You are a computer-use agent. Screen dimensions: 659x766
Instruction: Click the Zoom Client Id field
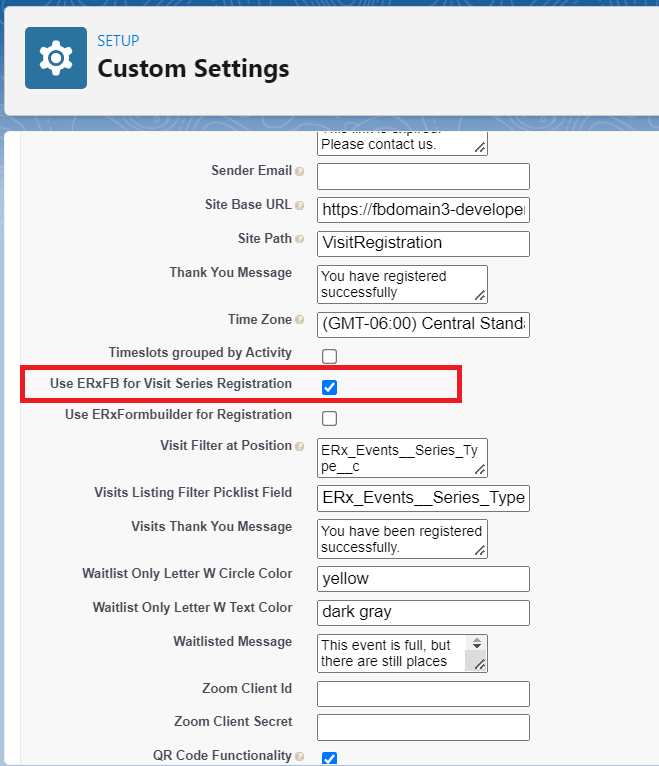coord(423,693)
